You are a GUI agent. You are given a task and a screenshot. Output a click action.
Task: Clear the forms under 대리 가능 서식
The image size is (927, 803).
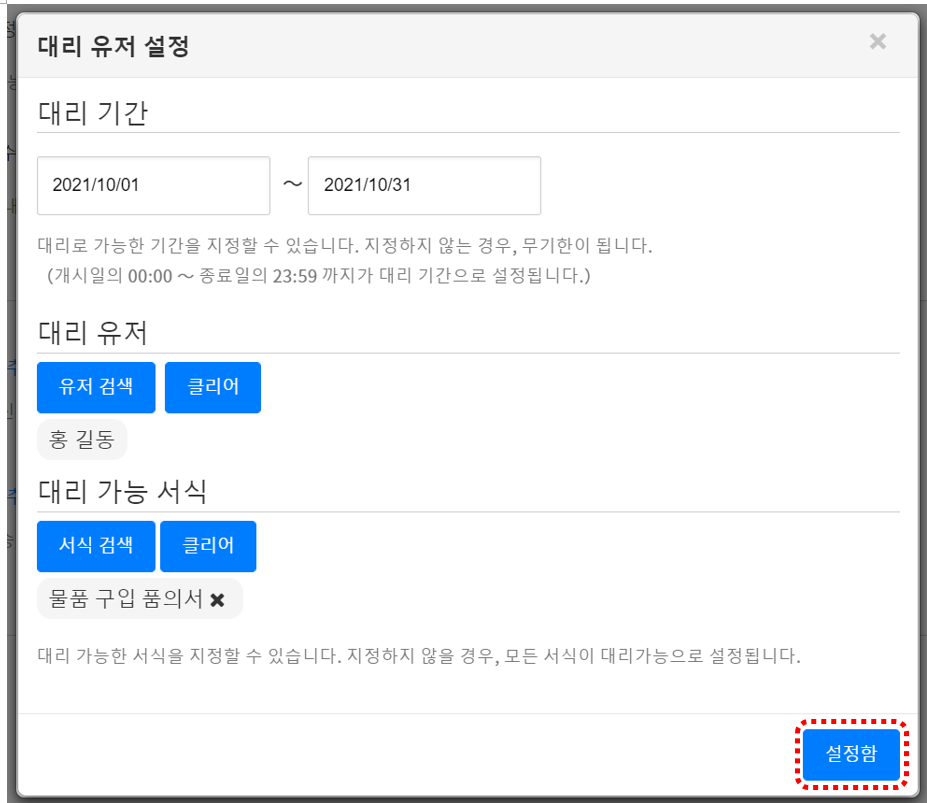click(208, 546)
